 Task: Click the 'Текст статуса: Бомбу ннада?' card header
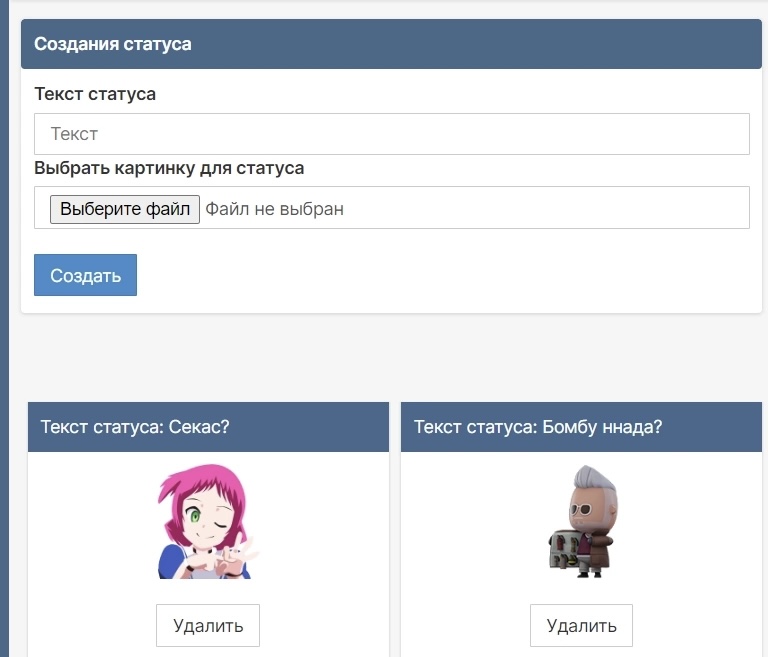(538, 427)
